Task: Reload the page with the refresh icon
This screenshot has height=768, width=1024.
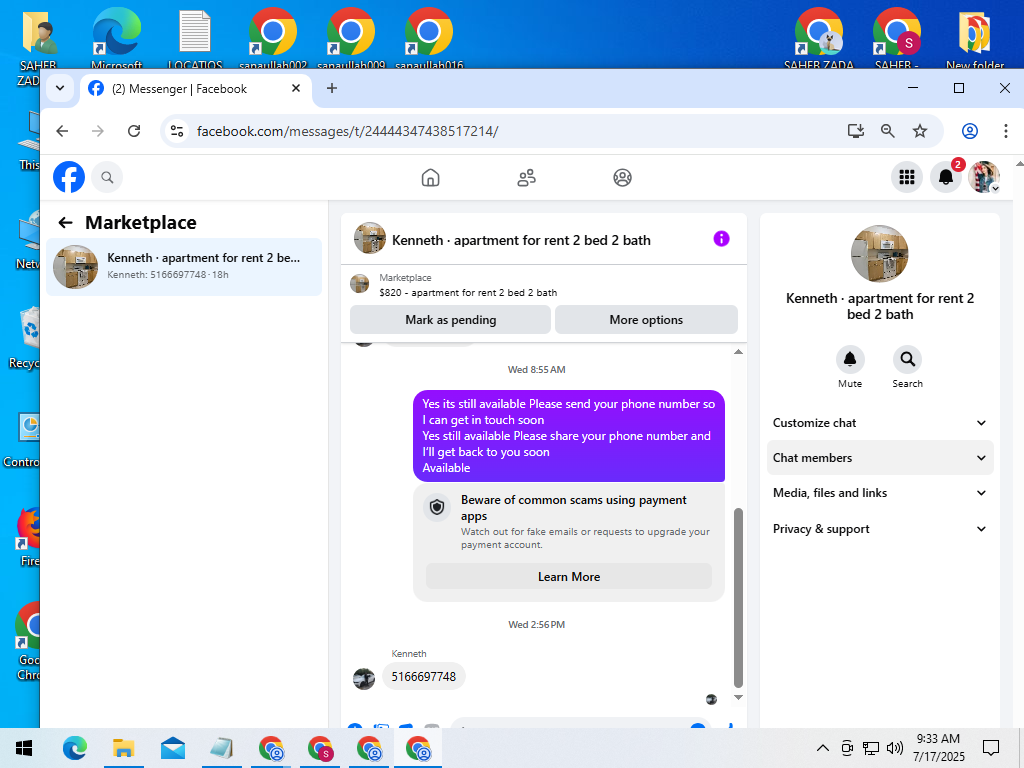Action: click(134, 131)
